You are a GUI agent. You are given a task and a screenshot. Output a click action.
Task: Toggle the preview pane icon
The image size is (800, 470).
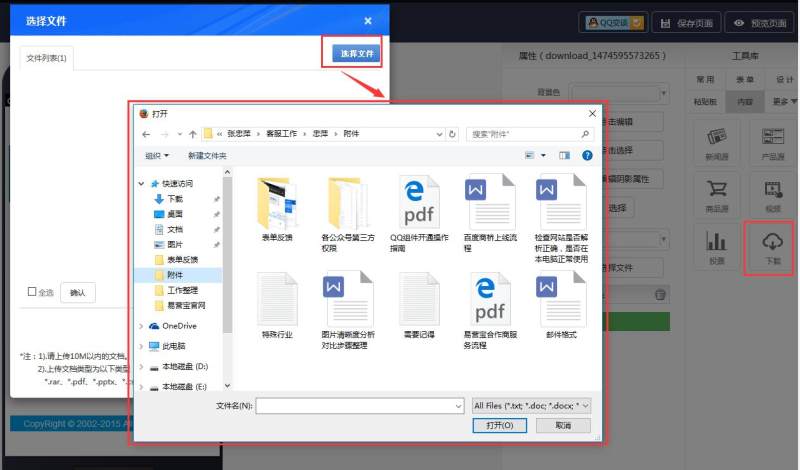(x=564, y=156)
